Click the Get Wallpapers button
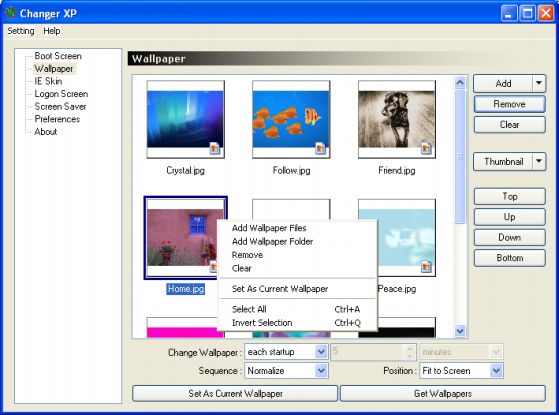The width and height of the screenshot is (559, 415). coord(443,394)
